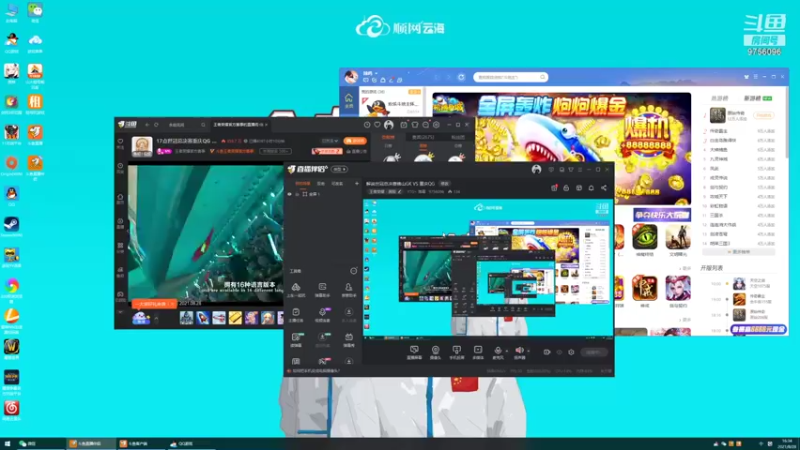This screenshot has width=800, height=450.
Task: Click the record camera icon in the bottom bar
Action: 547,352
